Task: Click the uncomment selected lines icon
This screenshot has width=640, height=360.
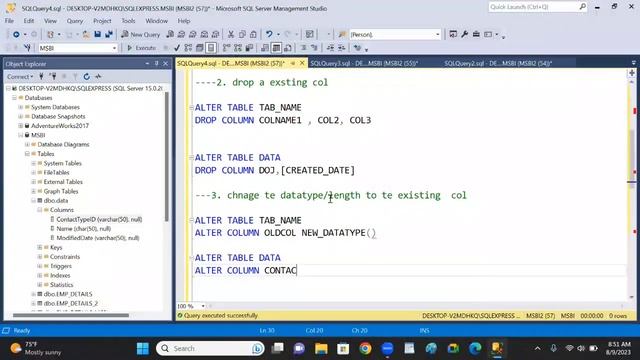Action: 314,48
